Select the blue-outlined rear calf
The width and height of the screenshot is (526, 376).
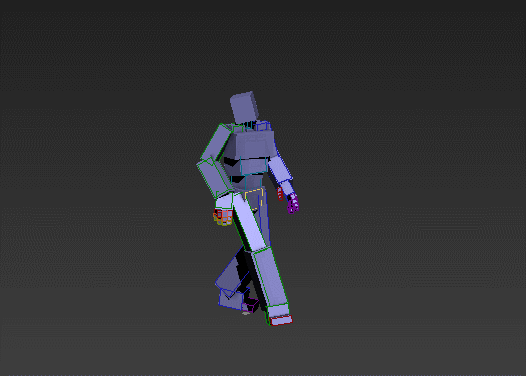[x=231, y=274]
